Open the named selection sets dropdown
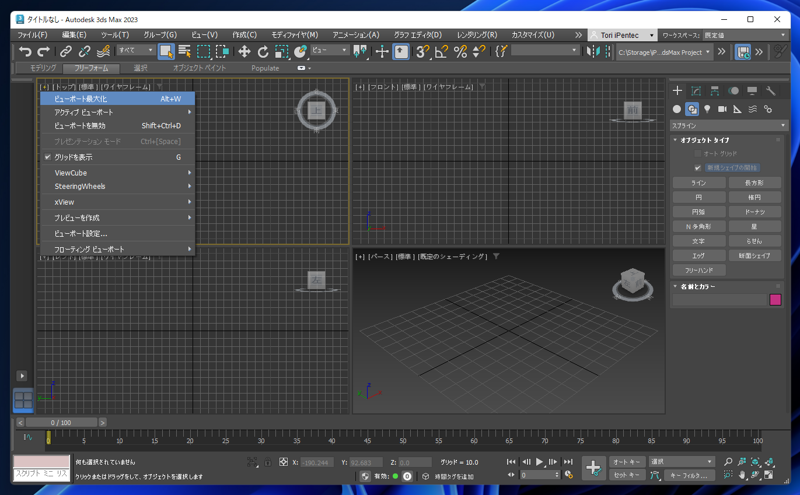 pos(545,50)
